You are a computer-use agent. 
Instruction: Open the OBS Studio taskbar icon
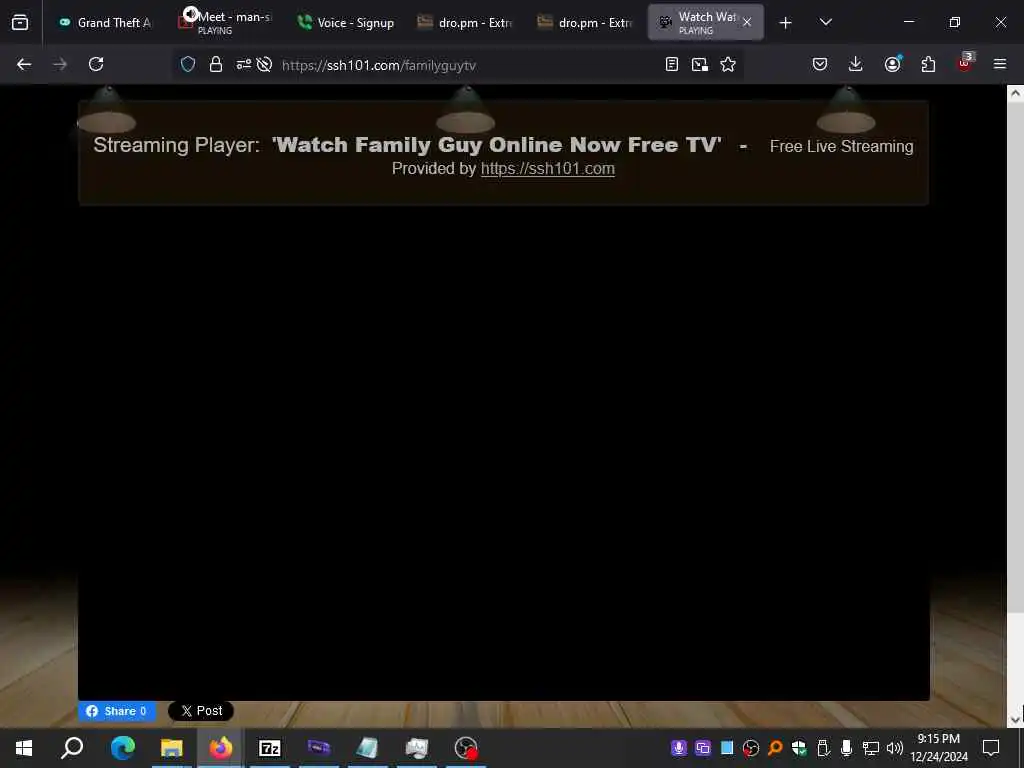(466, 748)
